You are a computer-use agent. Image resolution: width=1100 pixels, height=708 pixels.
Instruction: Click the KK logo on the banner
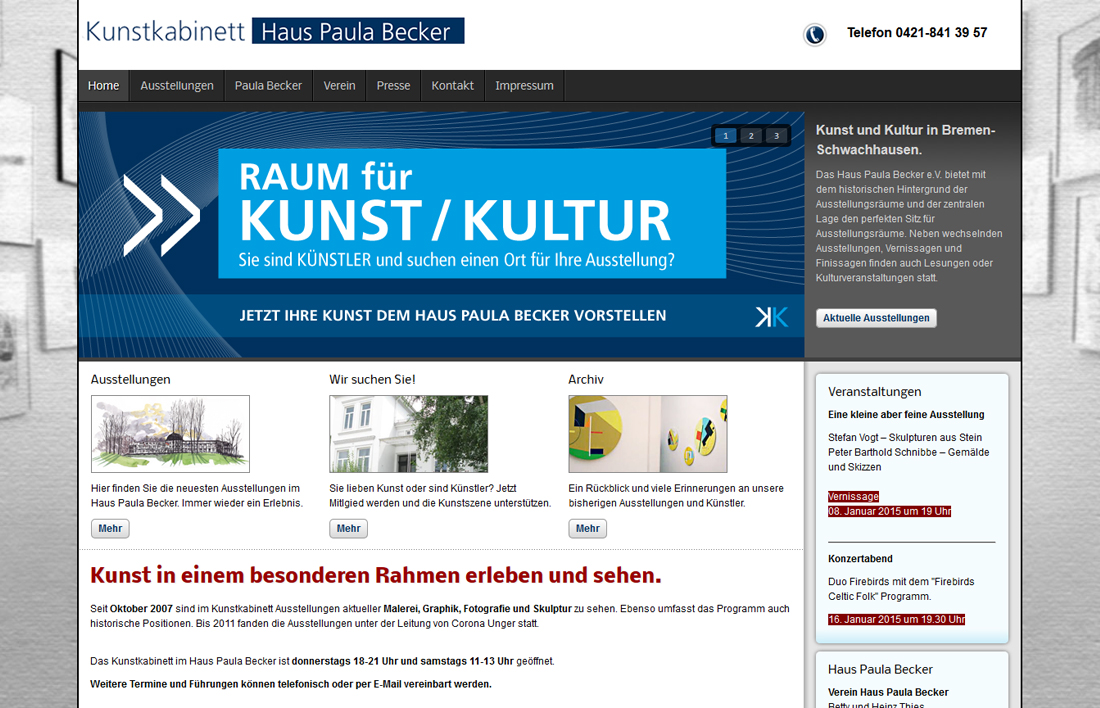(772, 317)
